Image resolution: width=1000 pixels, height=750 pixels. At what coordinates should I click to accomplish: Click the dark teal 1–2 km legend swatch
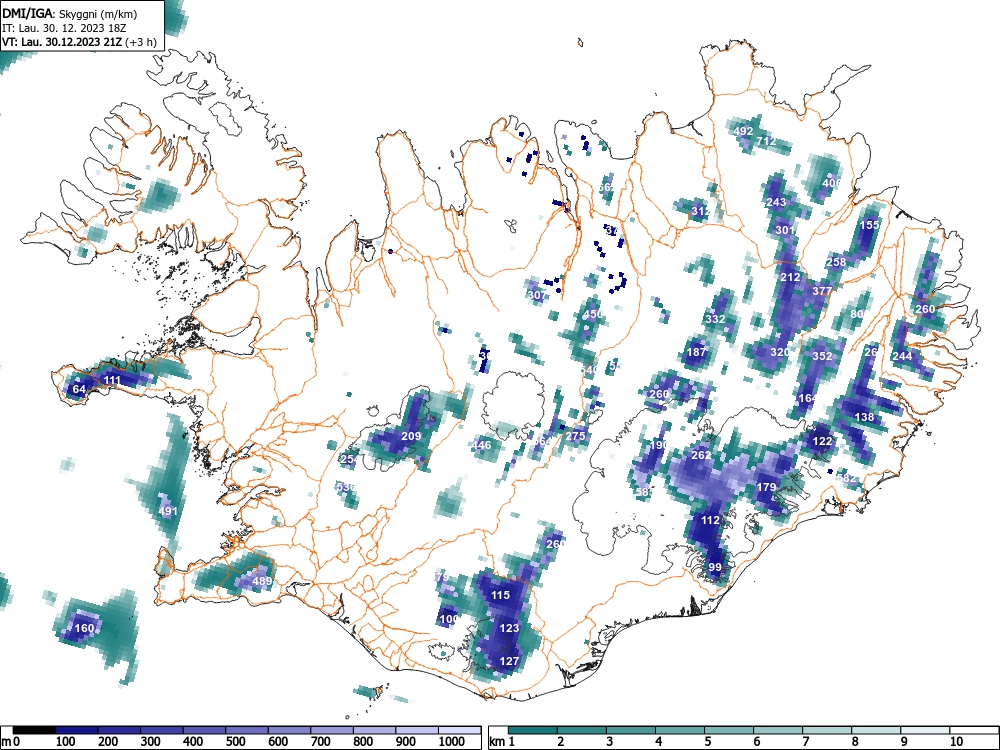point(533,730)
